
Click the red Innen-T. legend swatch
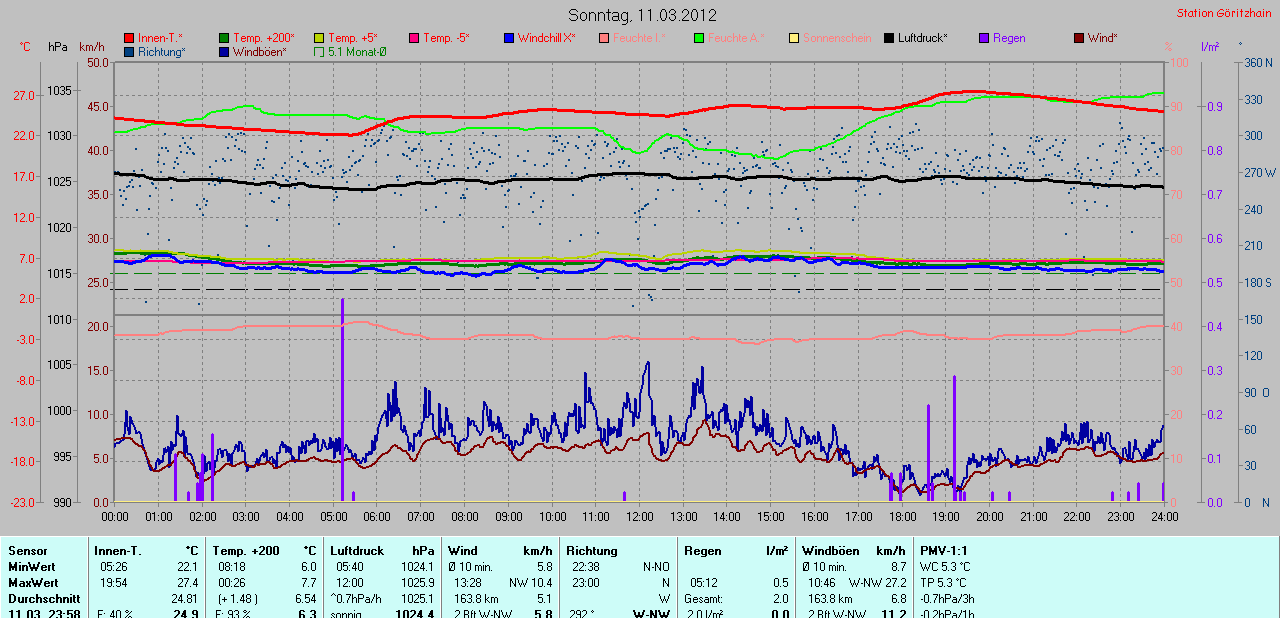(129, 38)
